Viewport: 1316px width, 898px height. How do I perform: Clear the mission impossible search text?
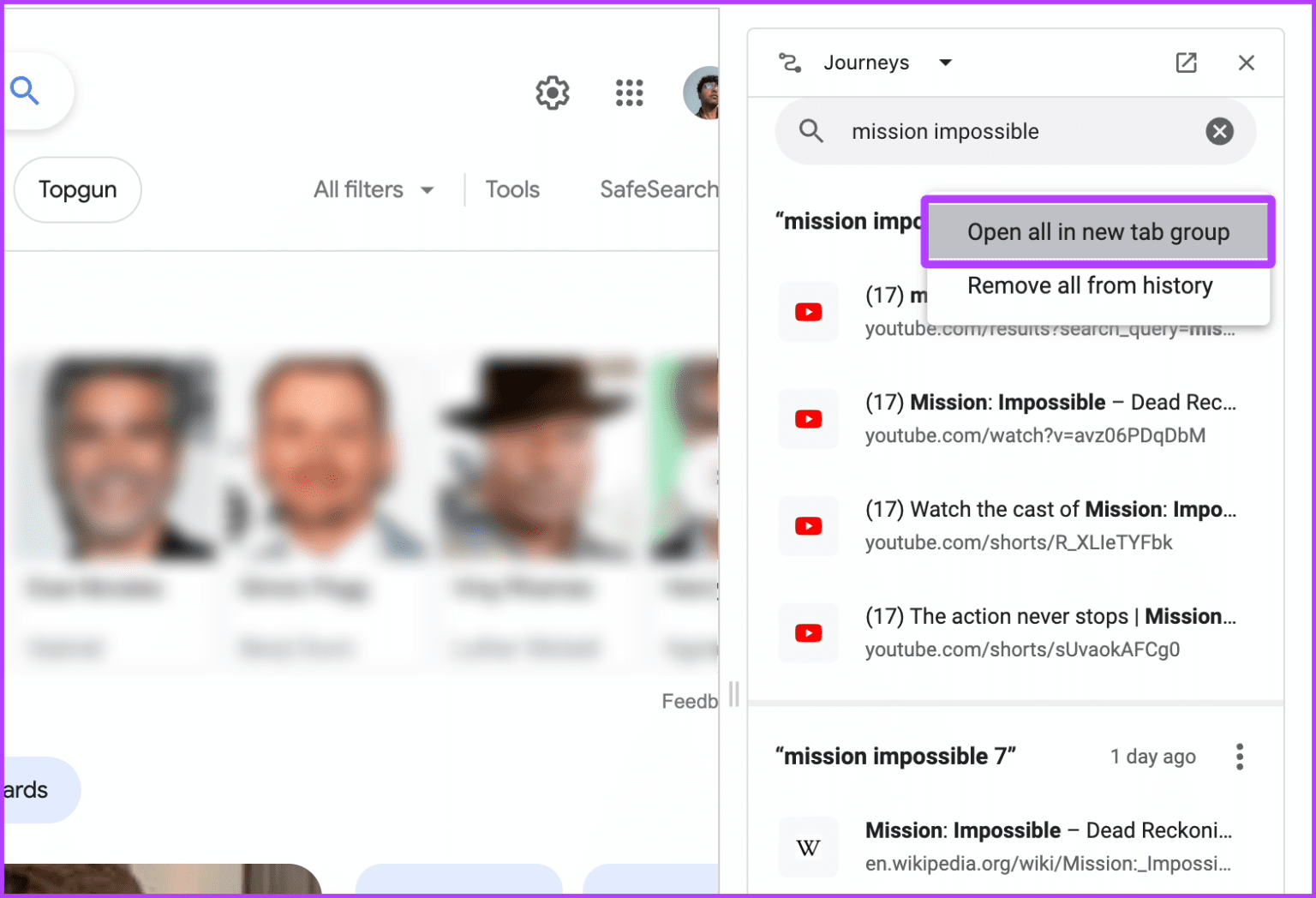(1220, 131)
